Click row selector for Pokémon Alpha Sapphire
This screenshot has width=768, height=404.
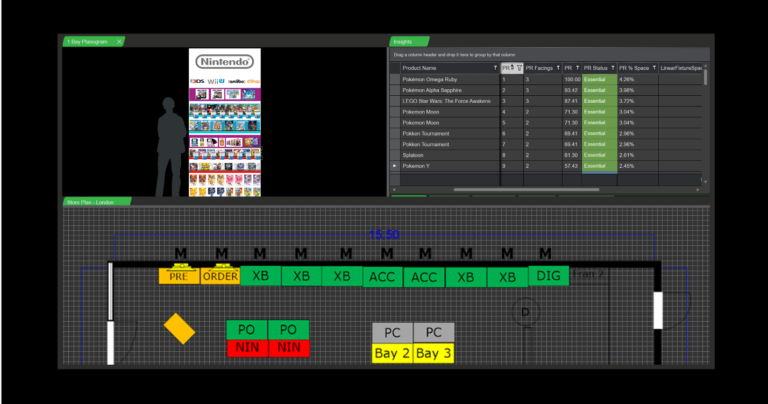click(395, 90)
